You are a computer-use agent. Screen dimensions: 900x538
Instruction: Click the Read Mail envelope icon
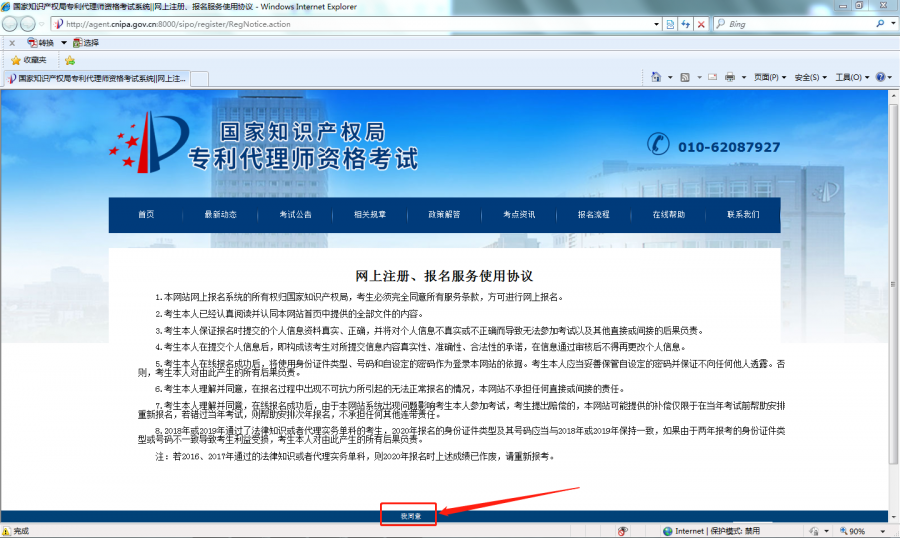coord(712,77)
